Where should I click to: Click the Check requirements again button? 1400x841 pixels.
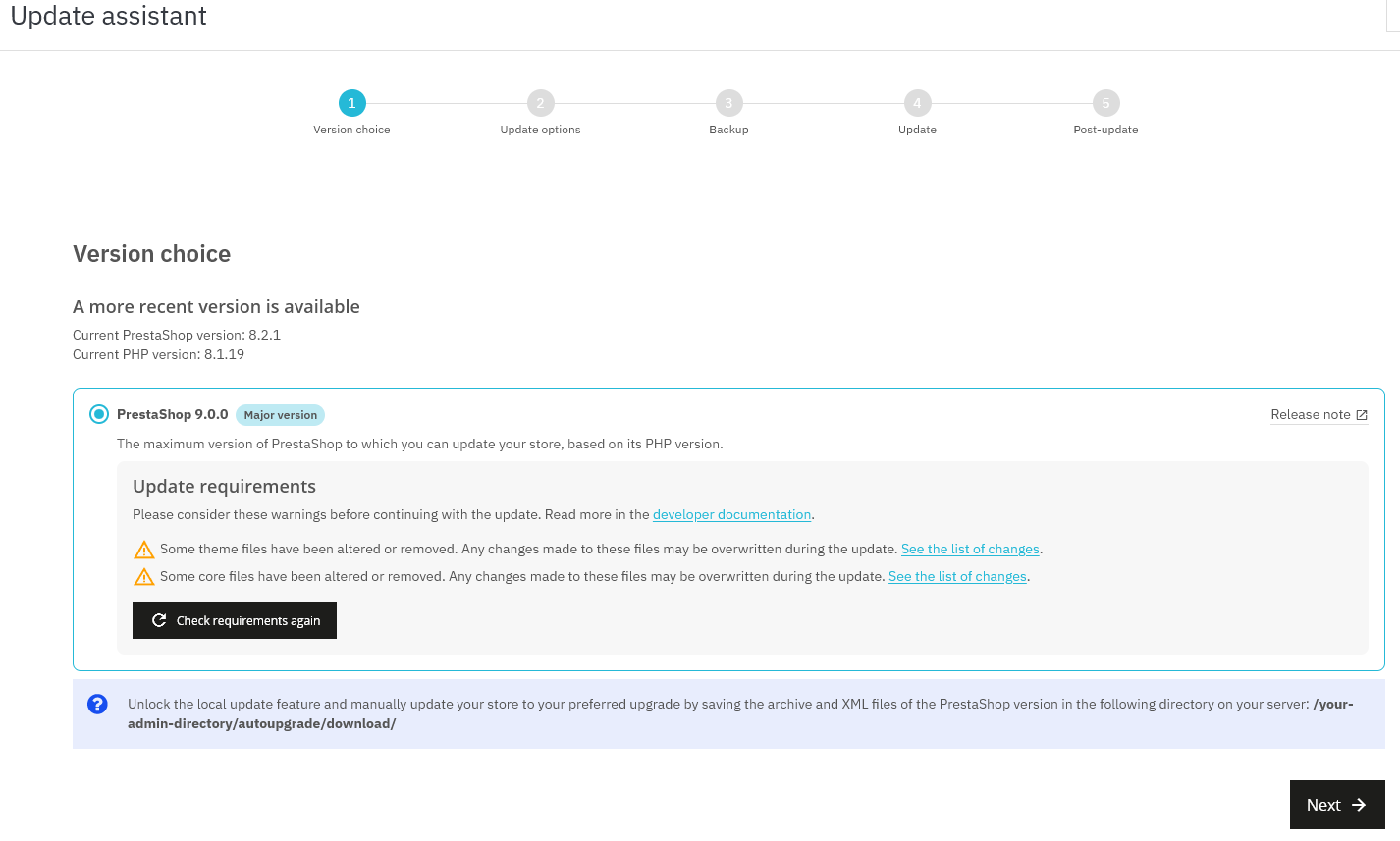pos(235,620)
